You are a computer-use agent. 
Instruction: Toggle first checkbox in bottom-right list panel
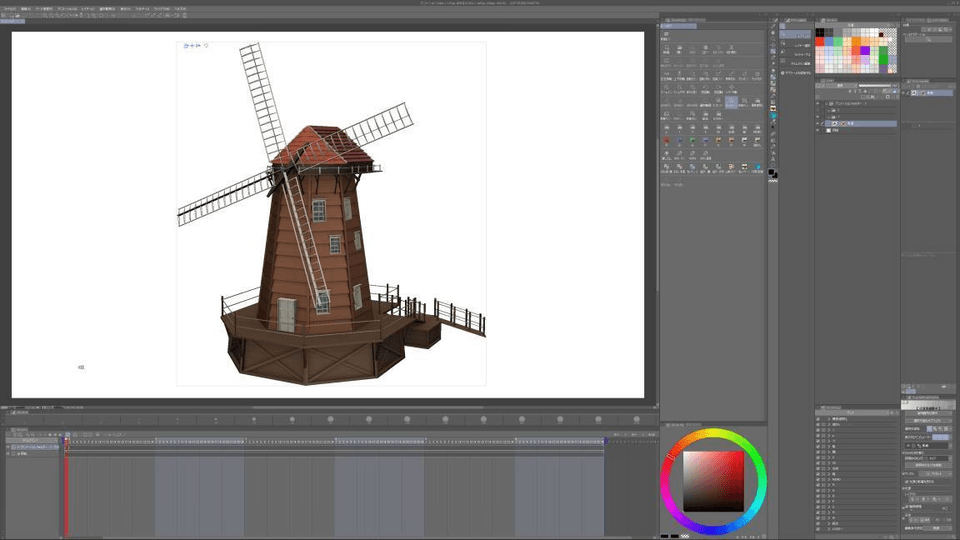point(818,419)
